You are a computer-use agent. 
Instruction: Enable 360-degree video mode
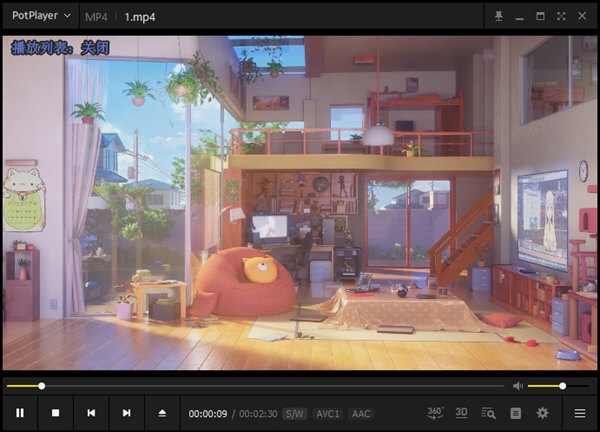[x=435, y=412]
